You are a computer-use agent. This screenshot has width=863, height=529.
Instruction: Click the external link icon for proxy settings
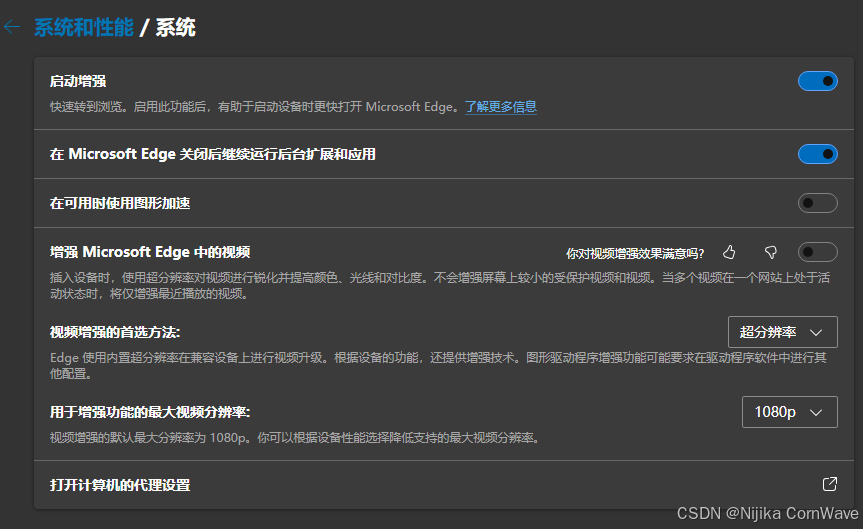coord(830,484)
